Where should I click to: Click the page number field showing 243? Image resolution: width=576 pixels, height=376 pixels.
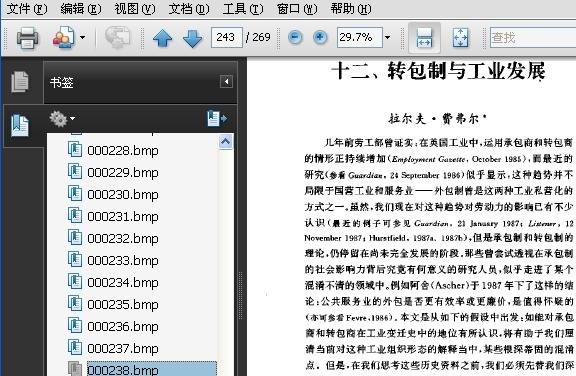click(x=227, y=37)
